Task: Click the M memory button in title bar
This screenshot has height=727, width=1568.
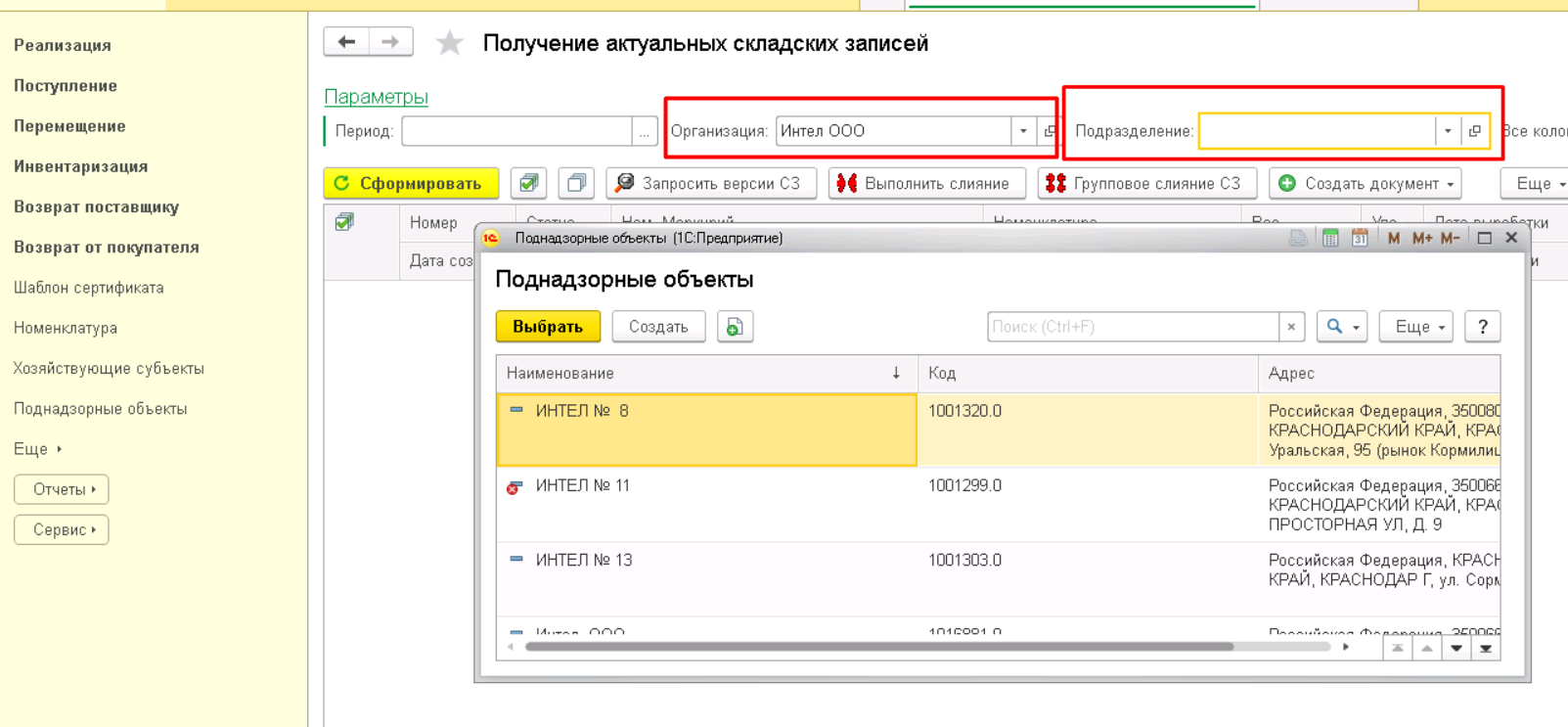Action: pyautogui.click(x=1393, y=238)
